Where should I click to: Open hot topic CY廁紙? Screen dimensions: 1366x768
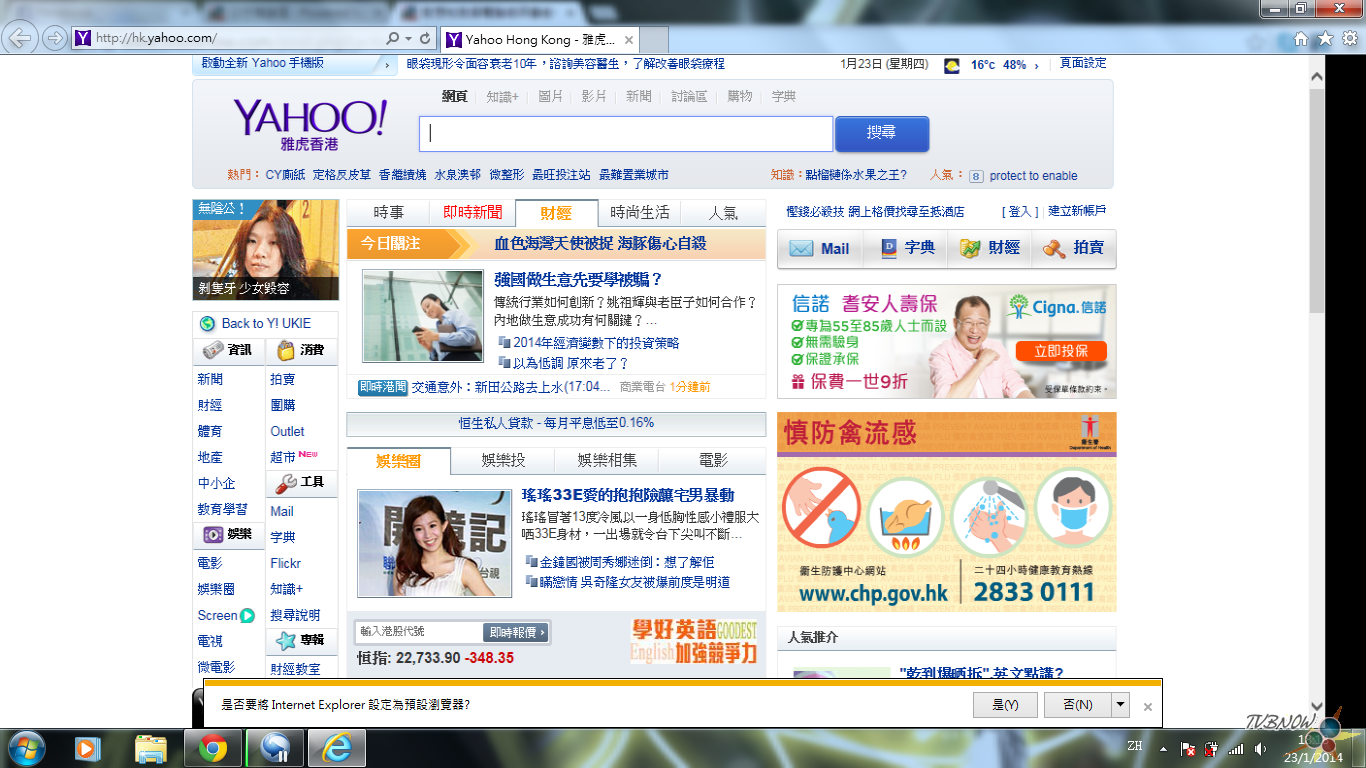285,175
